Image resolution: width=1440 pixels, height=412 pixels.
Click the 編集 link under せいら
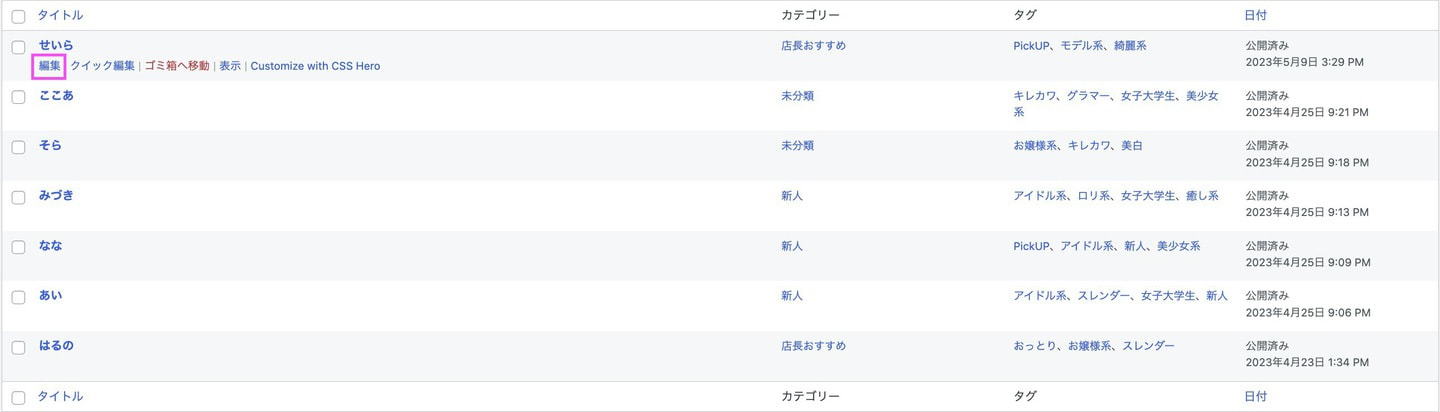click(x=50, y=66)
